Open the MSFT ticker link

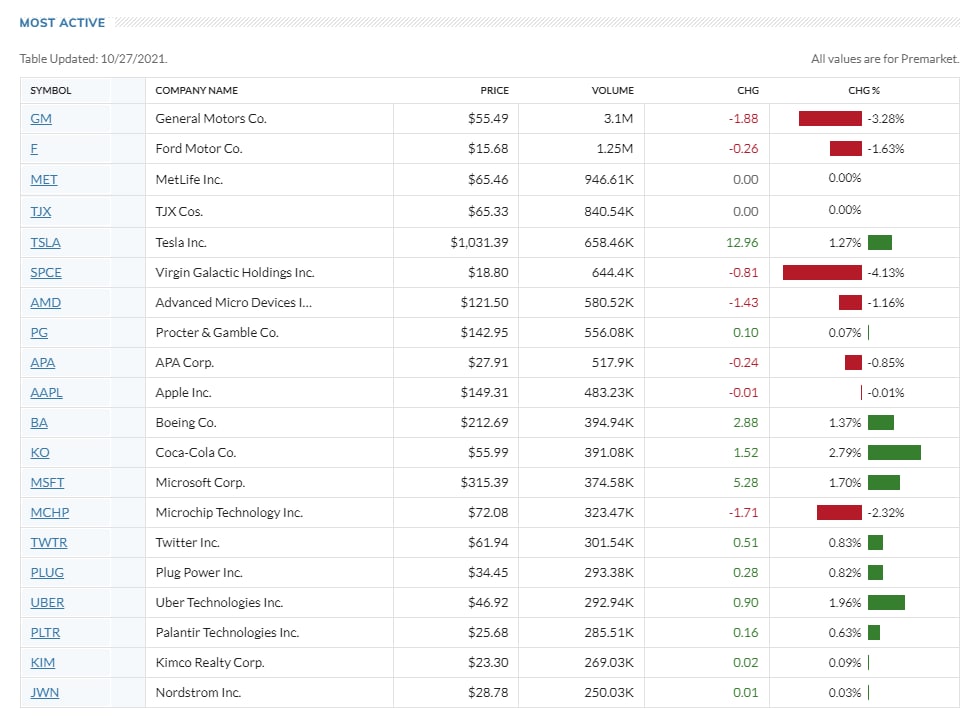(x=47, y=482)
